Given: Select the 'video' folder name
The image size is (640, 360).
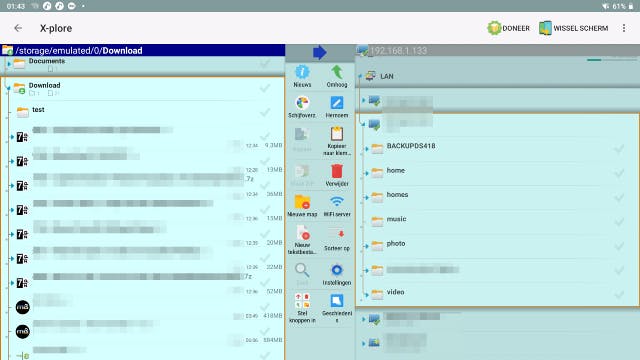Looking at the screenshot, I should 396,292.
